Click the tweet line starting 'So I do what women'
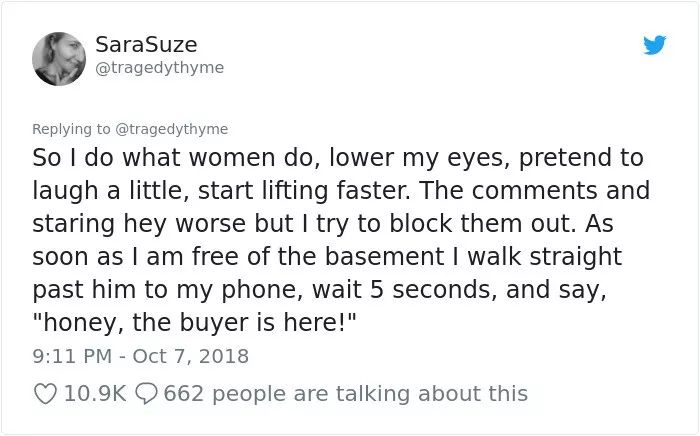This screenshot has height=436, width=700. 338,158
